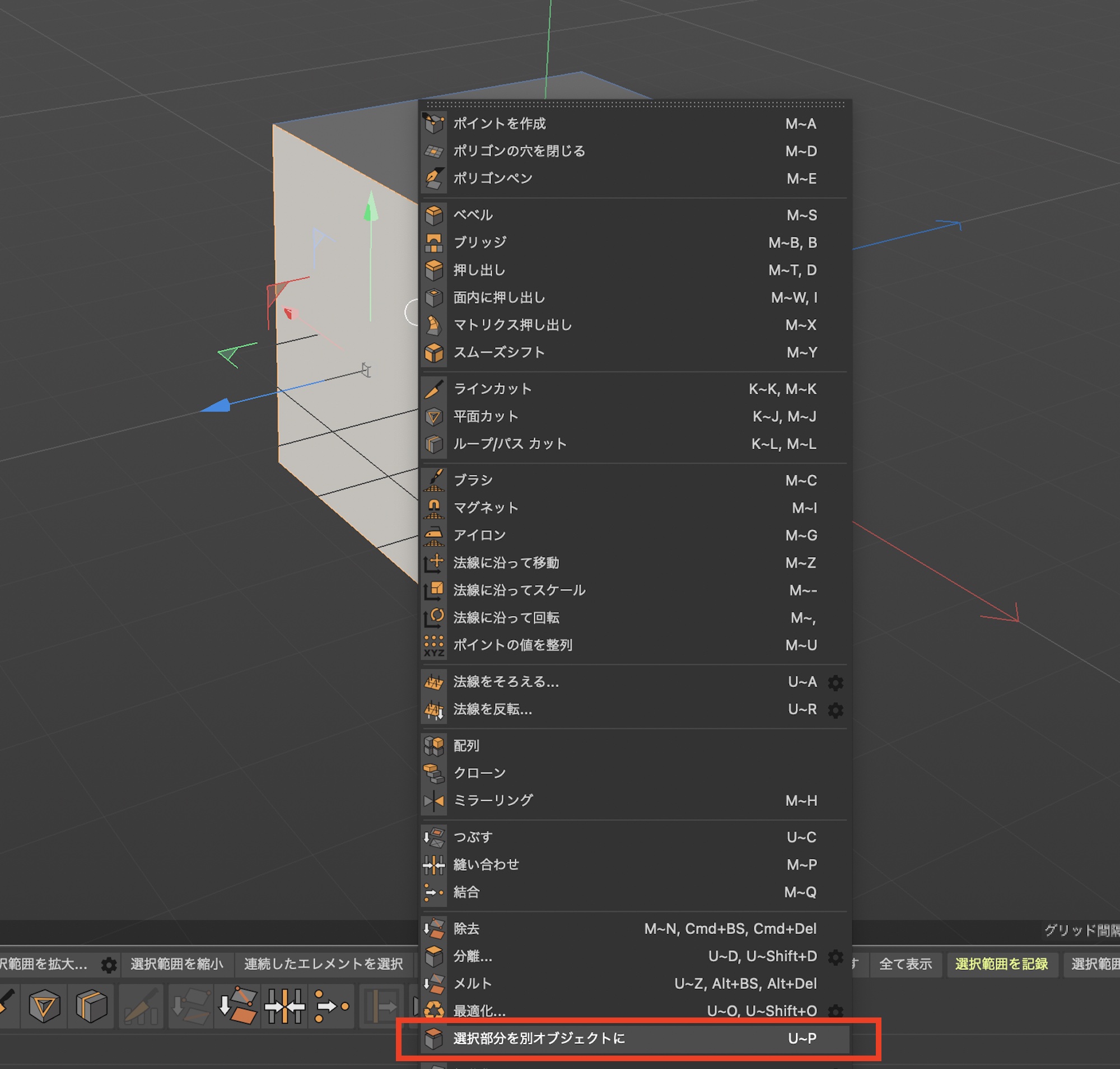Click gear next to 選択範囲を拡大
1120x1069 pixels.
coord(109,965)
